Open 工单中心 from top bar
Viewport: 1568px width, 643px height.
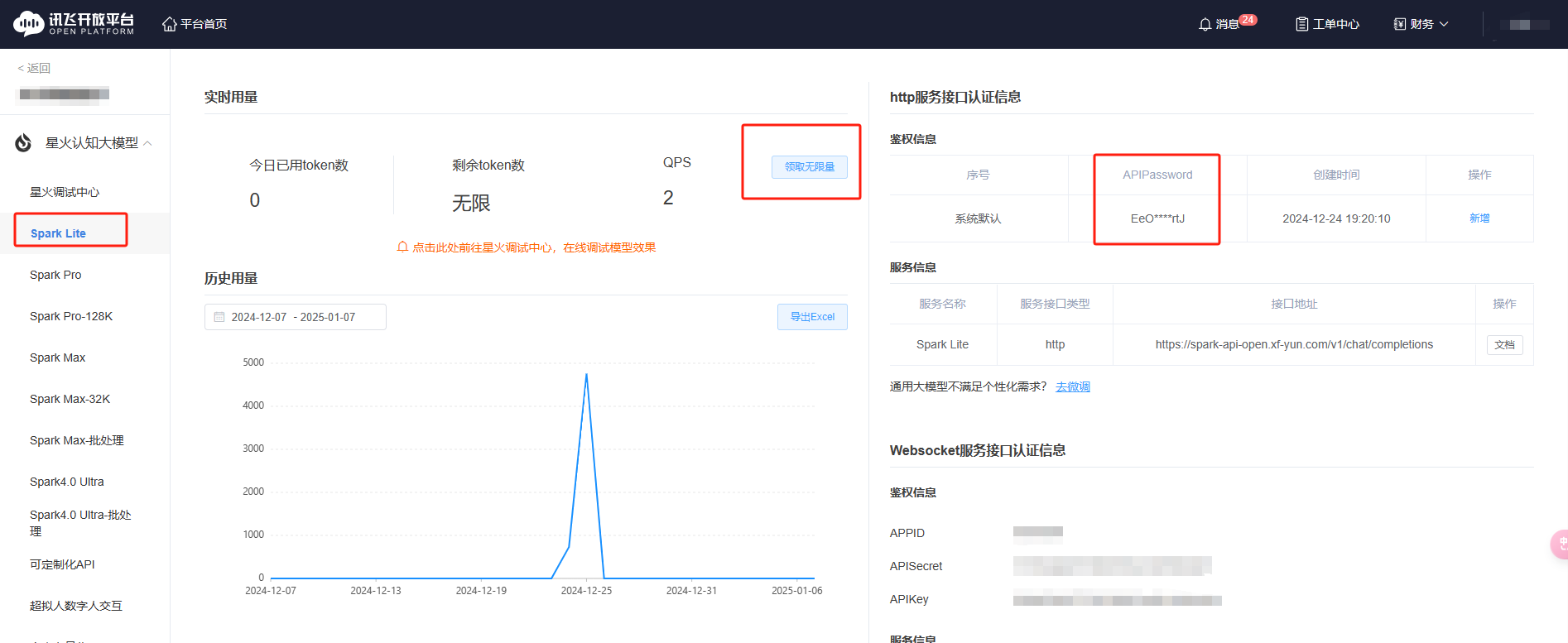1328,24
